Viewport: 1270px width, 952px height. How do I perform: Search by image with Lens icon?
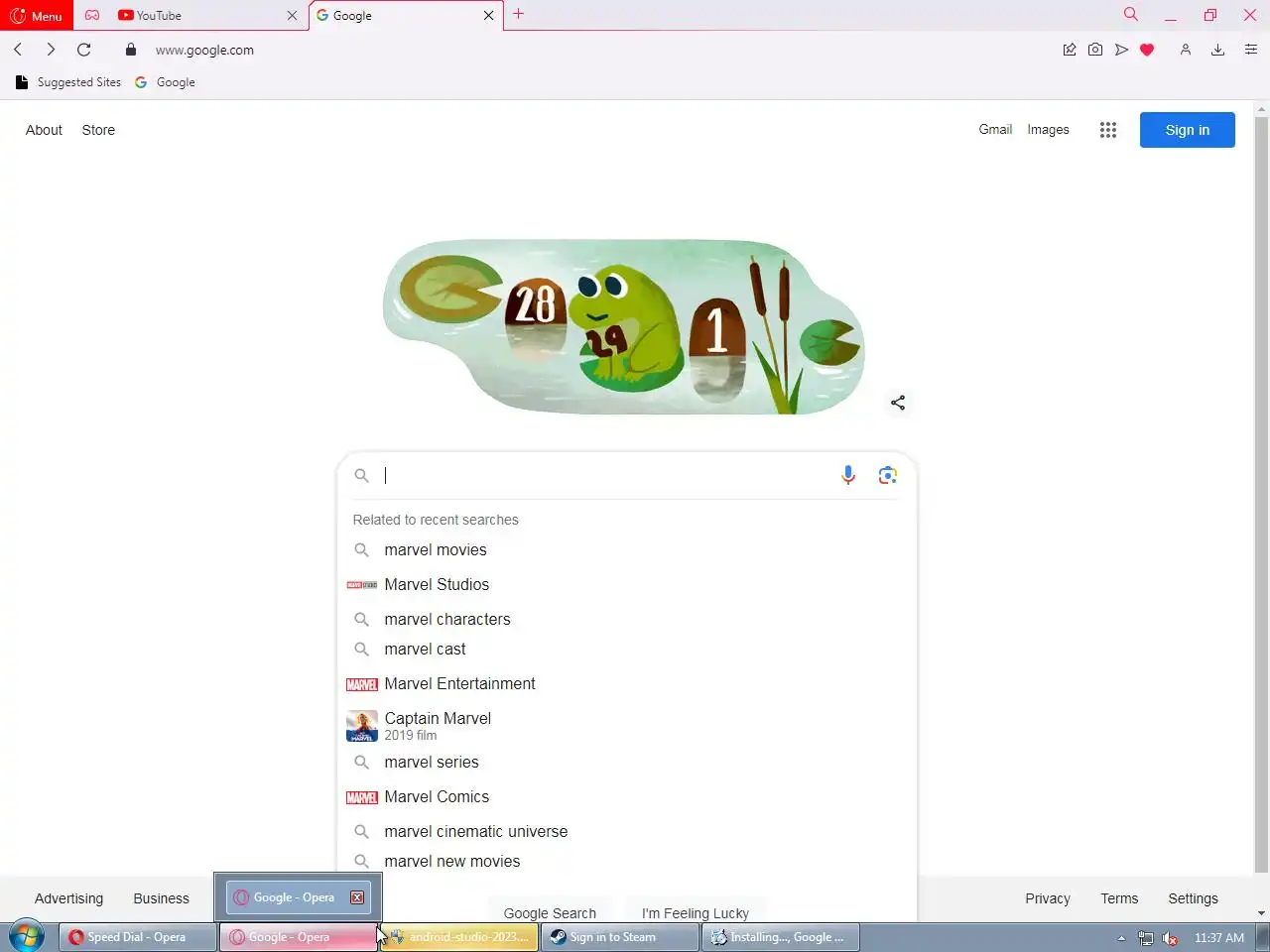[x=888, y=475]
